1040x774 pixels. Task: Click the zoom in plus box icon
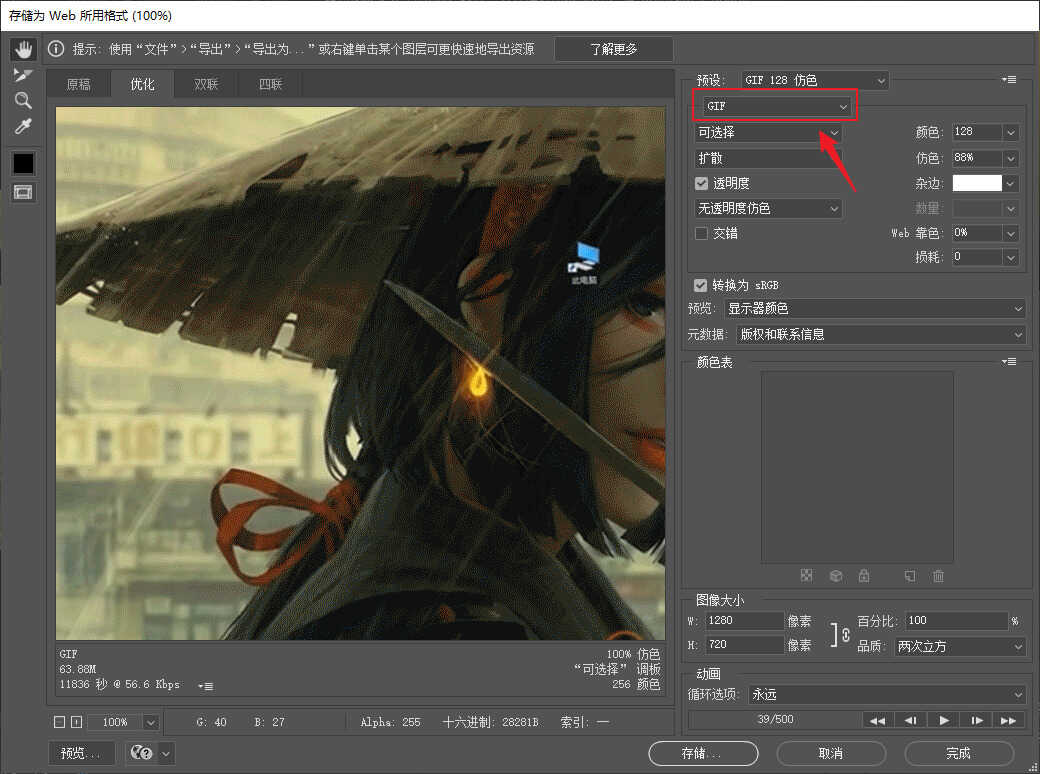click(x=76, y=722)
